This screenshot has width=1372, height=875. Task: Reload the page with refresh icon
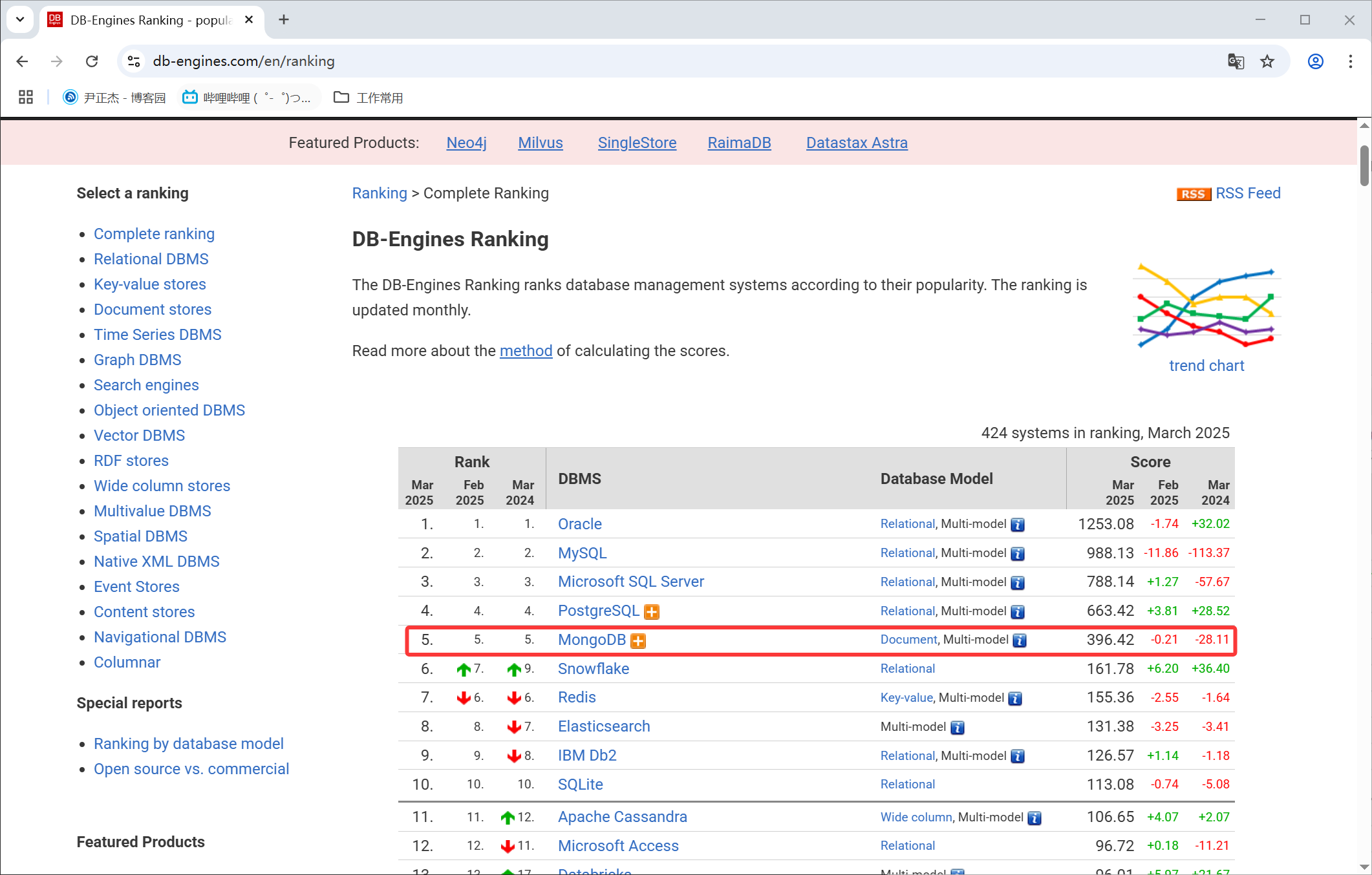(92, 61)
